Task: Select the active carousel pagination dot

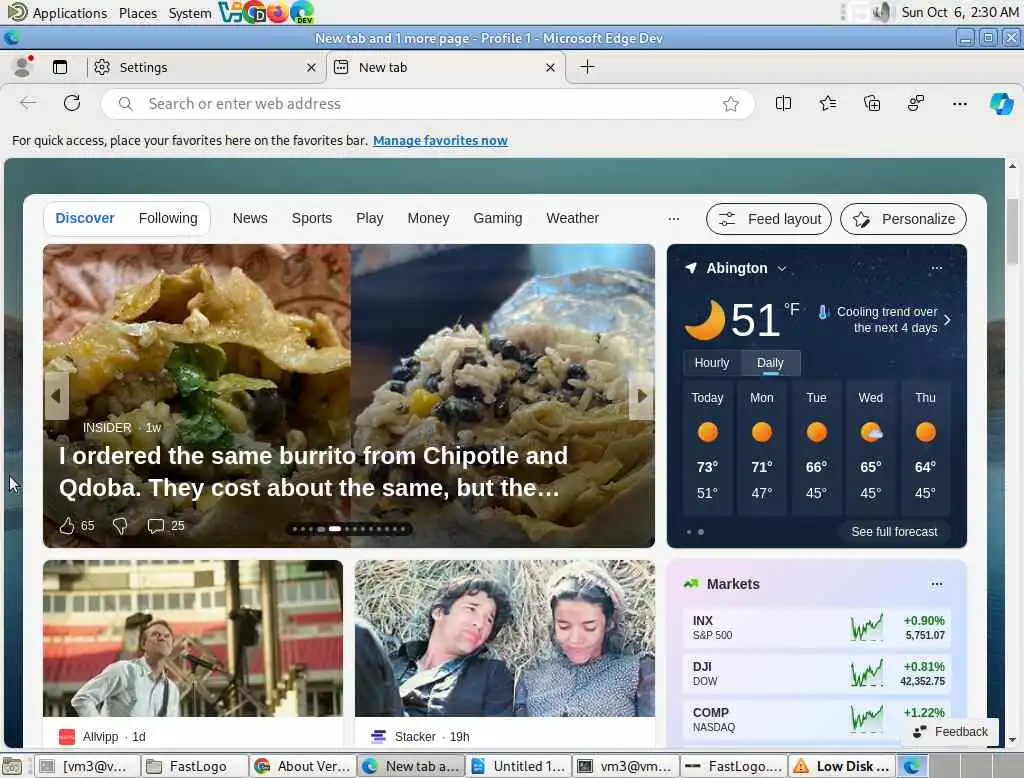Action: (334, 529)
